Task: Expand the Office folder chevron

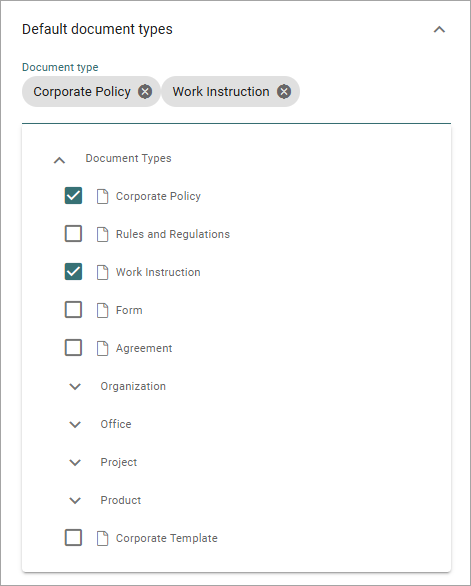Action: pyautogui.click(x=75, y=425)
